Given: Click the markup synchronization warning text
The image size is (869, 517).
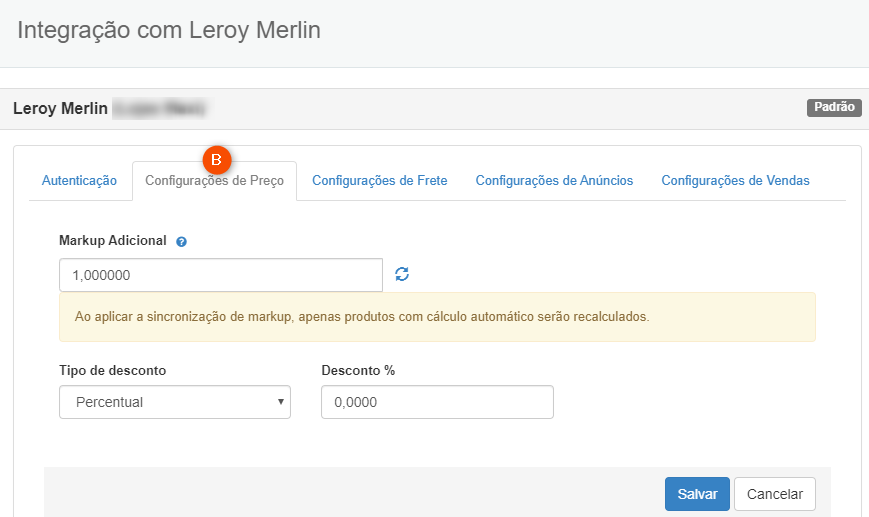Looking at the screenshot, I should 362,317.
